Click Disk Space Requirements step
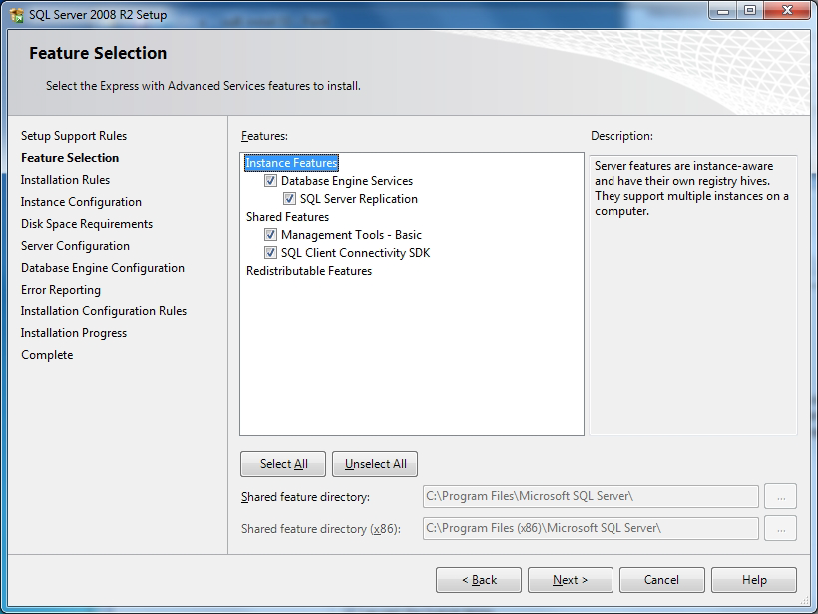Screen dimensions: 818x614 [x=87, y=224]
